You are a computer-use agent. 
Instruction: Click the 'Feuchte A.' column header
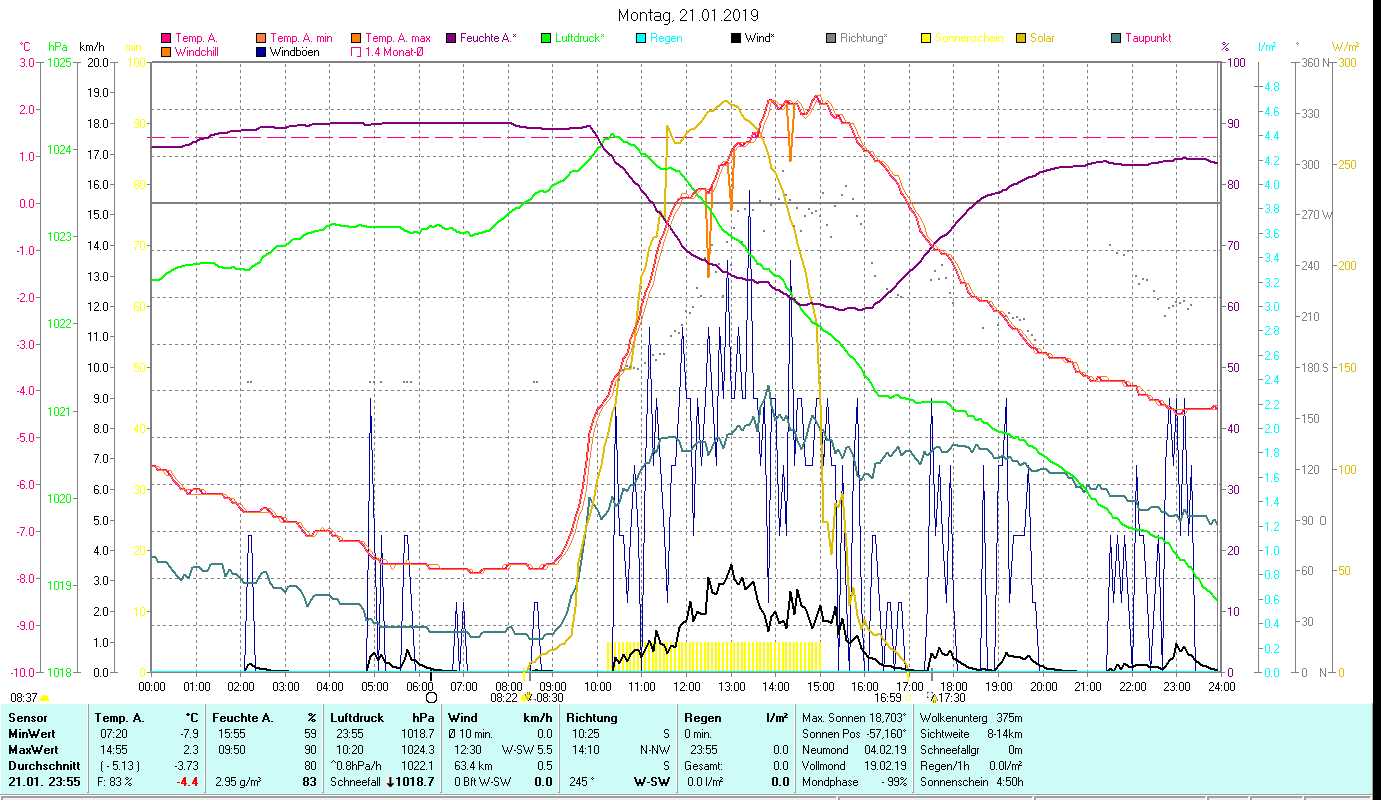click(x=243, y=718)
